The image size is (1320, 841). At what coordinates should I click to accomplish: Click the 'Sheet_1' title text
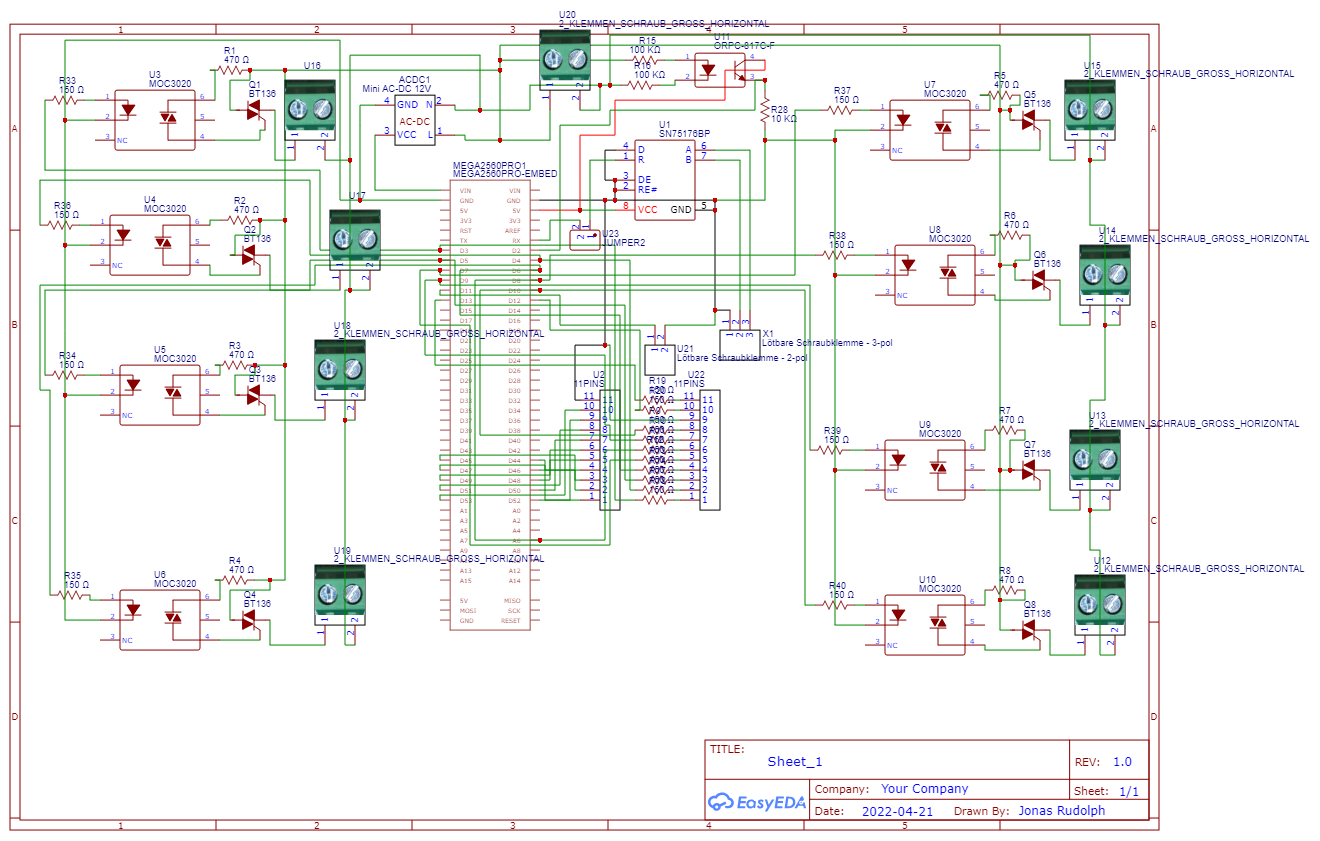click(x=795, y=761)
